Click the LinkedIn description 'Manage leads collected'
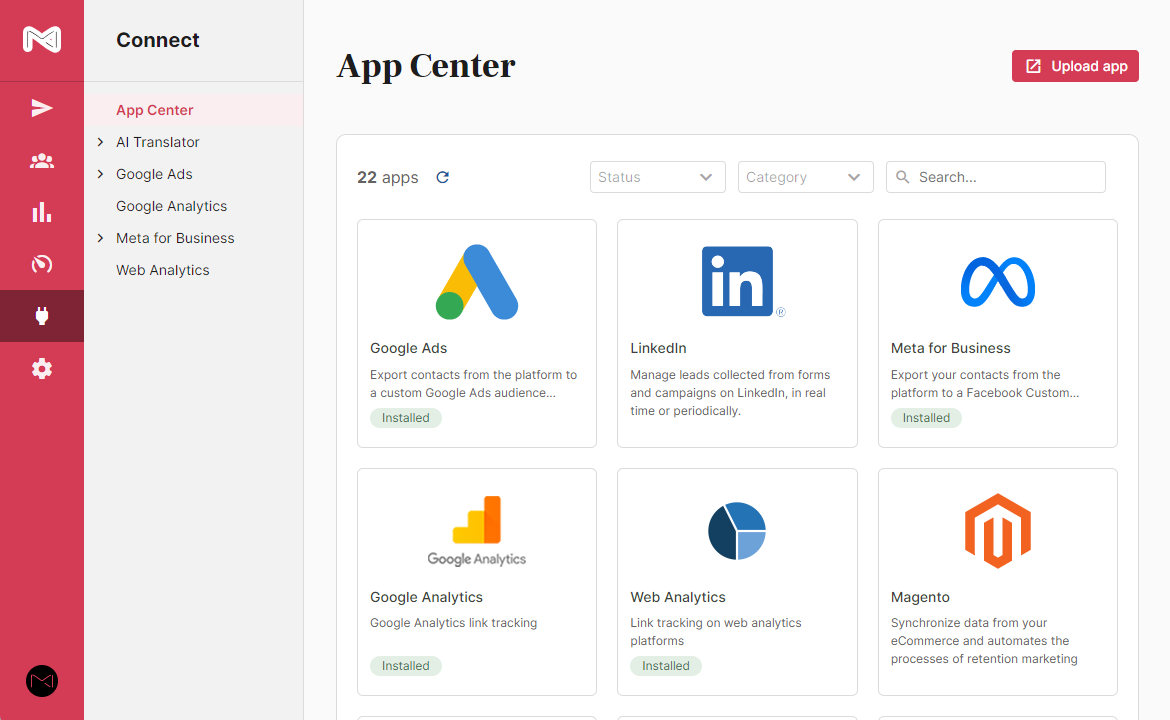1170x720 pixels. (730, 392)
